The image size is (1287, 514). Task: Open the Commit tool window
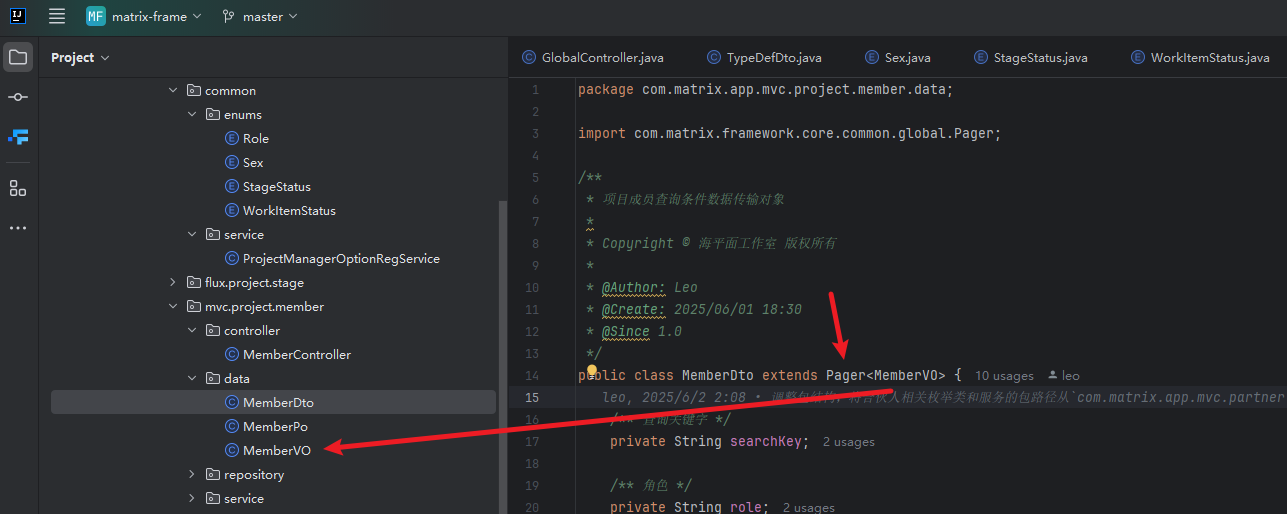18,97
